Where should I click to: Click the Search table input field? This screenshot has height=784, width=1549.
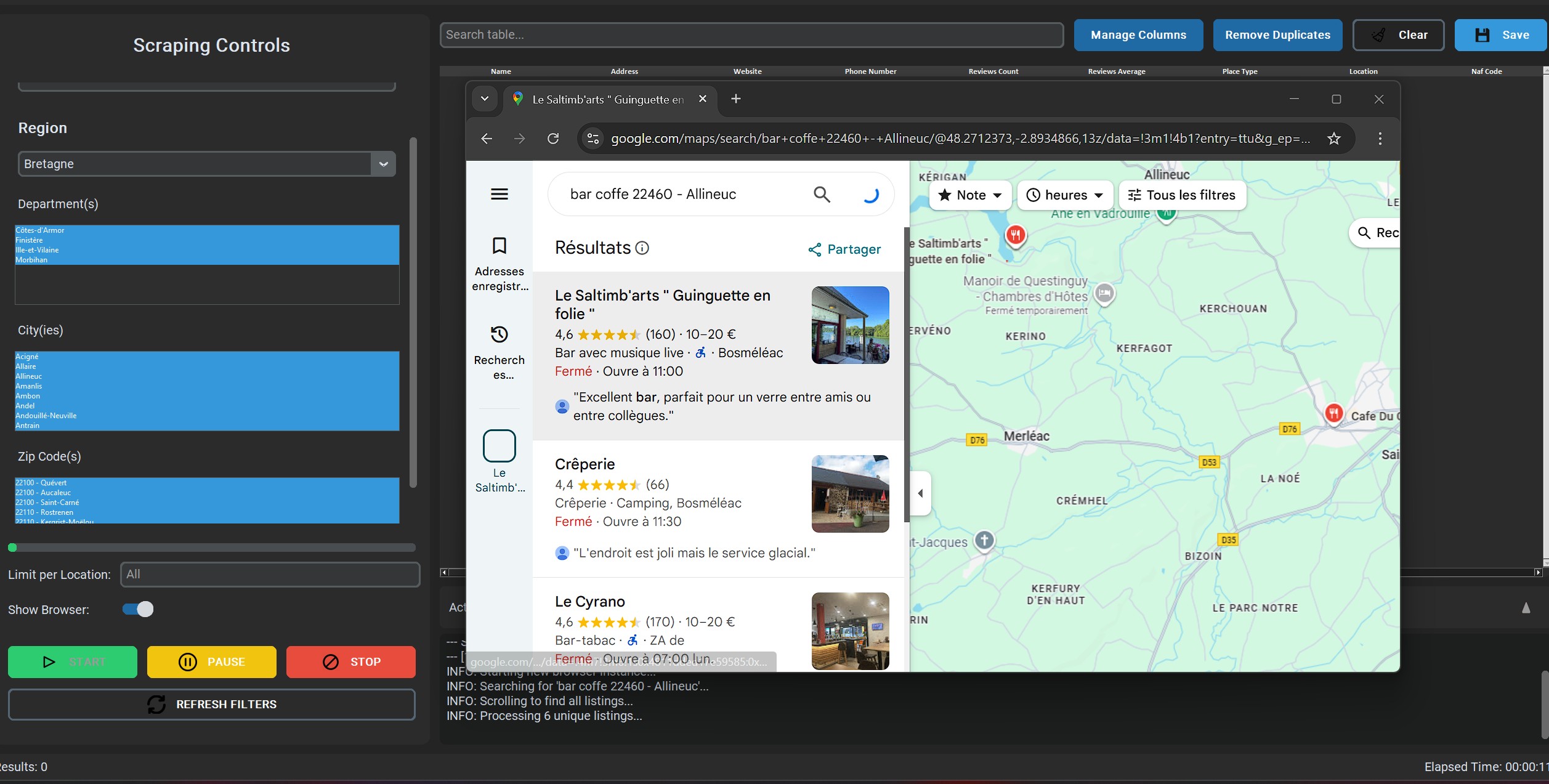[x=751, y=35]
